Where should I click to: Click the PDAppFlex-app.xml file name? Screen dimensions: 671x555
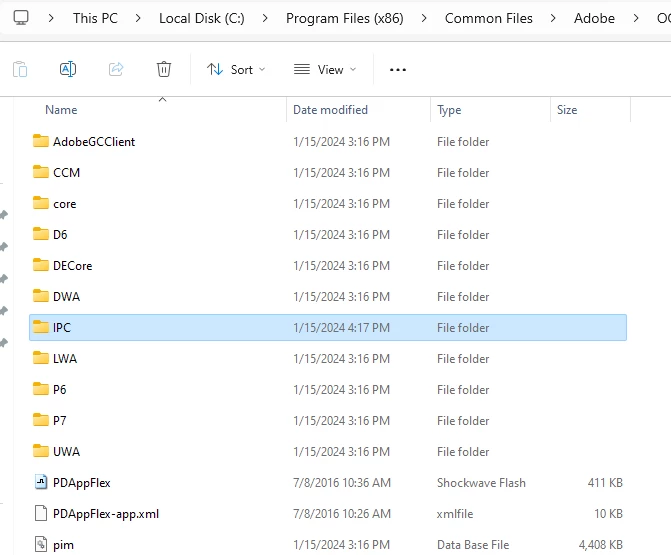(x=106, y=514)
